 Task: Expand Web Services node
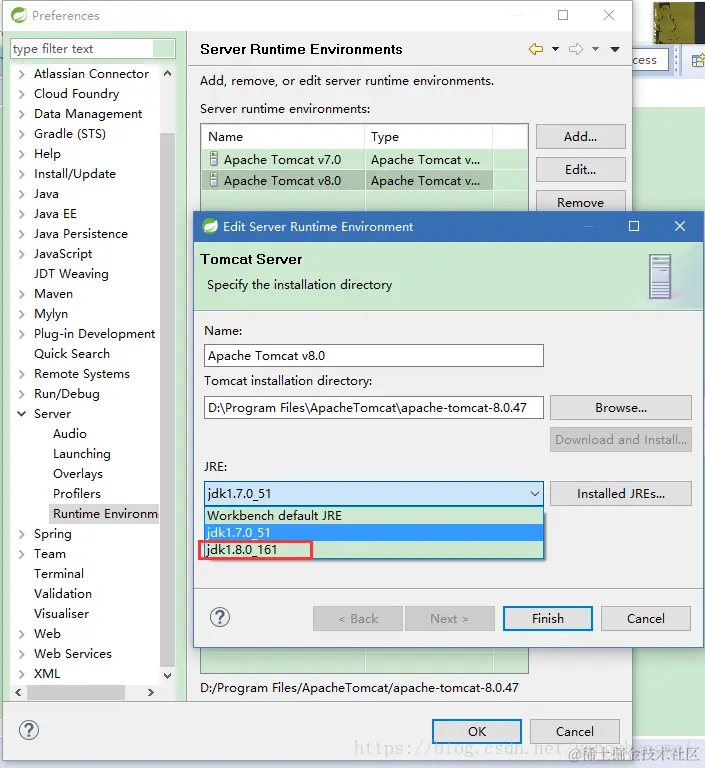point(22,654)
